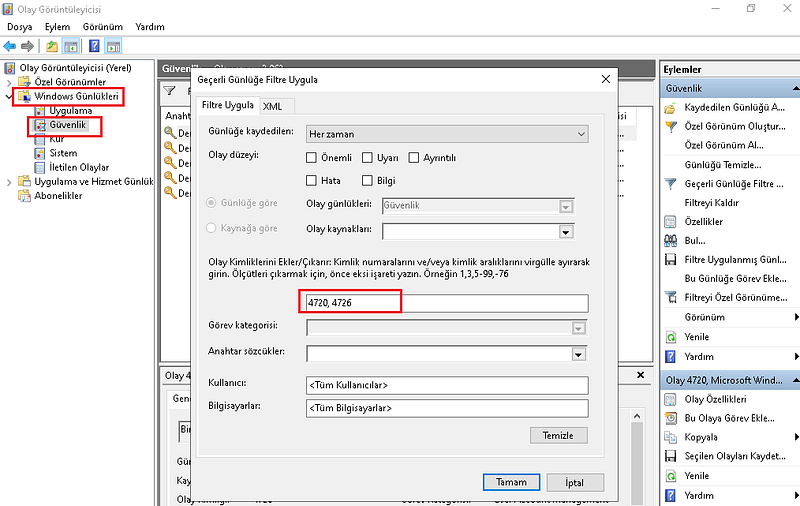The width and height of the screenshot is (800, 506).
Task: Click the Seçilen Olayları Kaydet disk icon
Action: tap(670, 456)
